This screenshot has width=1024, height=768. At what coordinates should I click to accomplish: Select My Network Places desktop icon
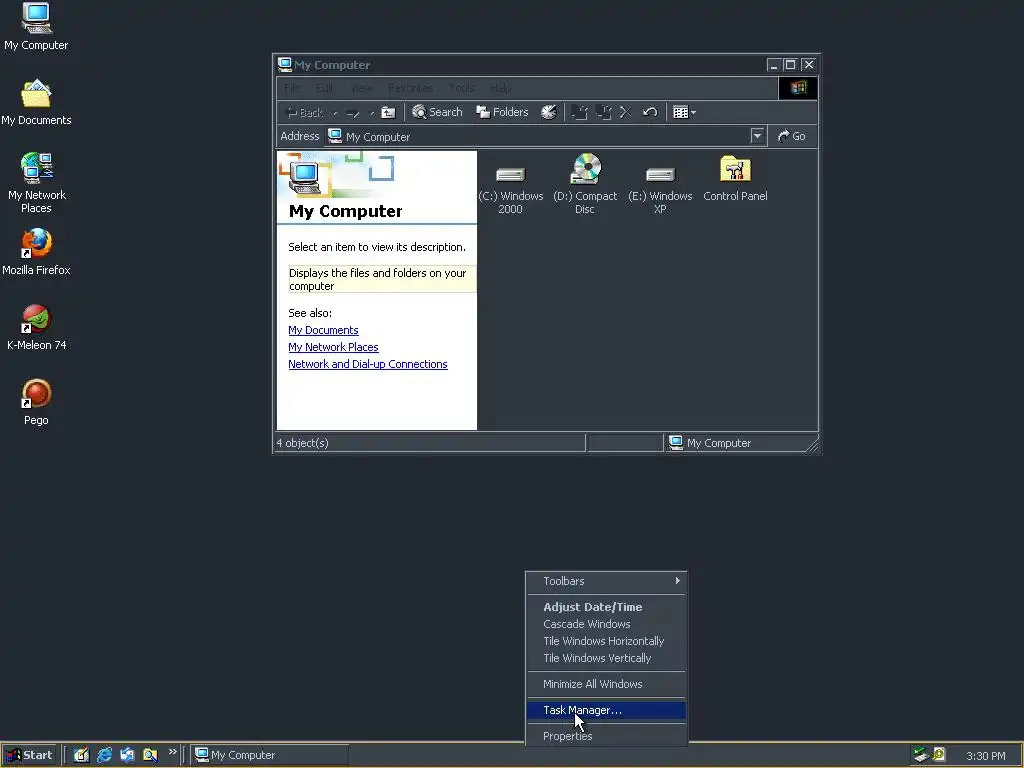point(36,183)
